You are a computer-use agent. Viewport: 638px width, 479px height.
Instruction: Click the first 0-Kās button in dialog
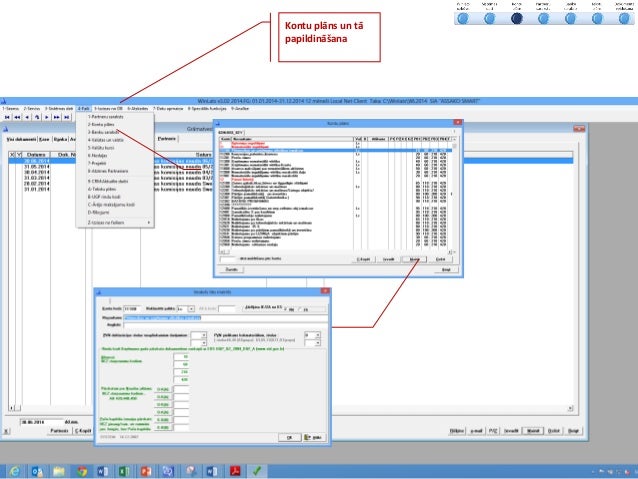[x=163, y=389]
